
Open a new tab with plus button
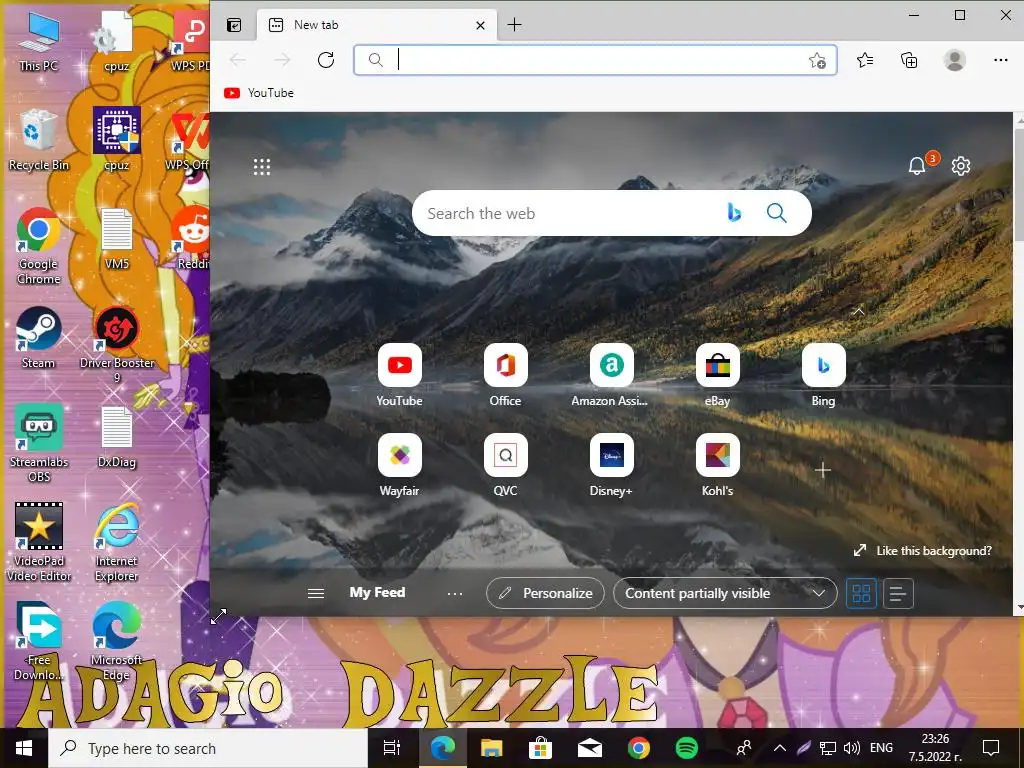click(515, 25)
